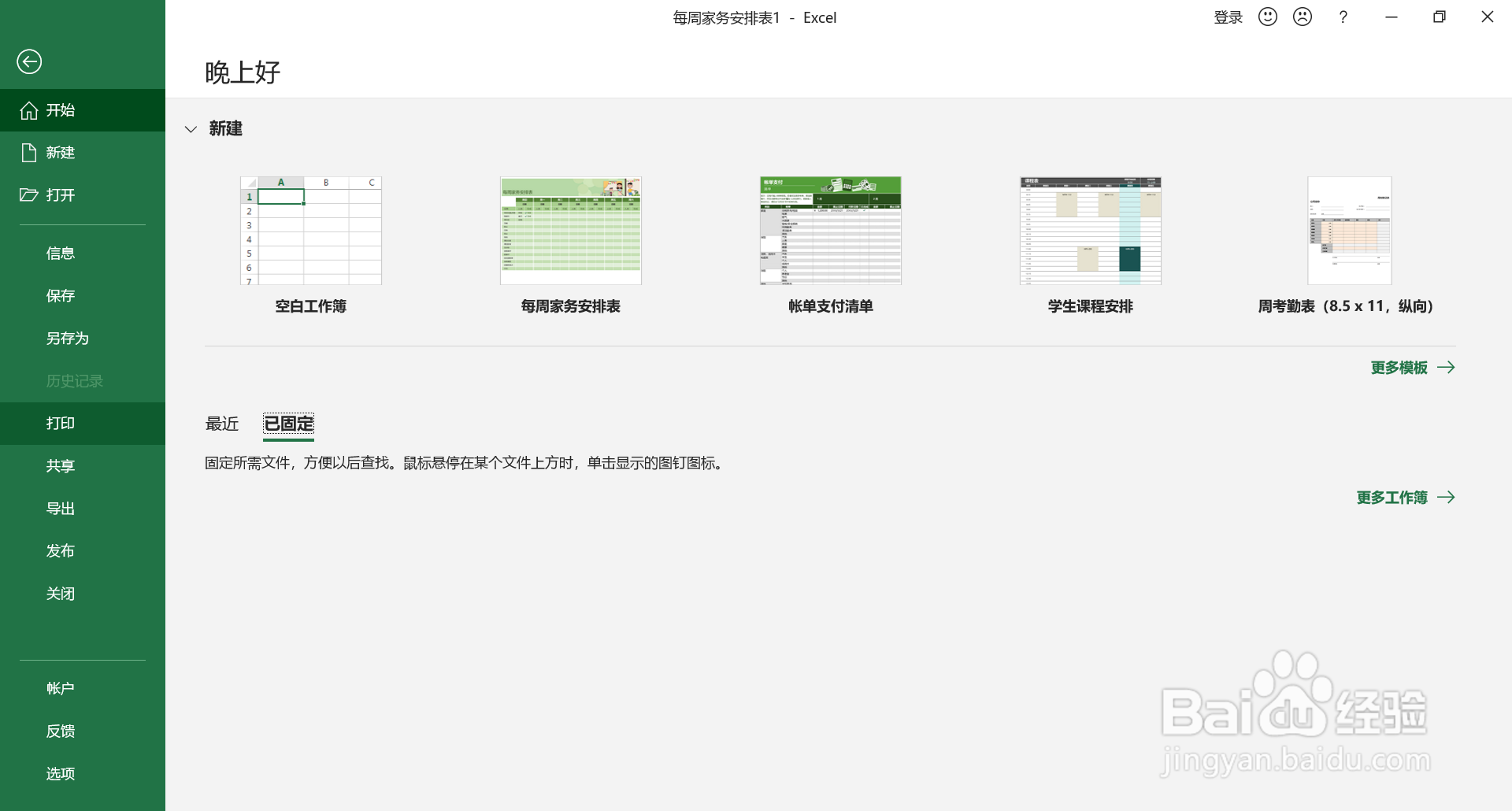
Task: Choose 另存为 in the sidebar
Action: 83,339
